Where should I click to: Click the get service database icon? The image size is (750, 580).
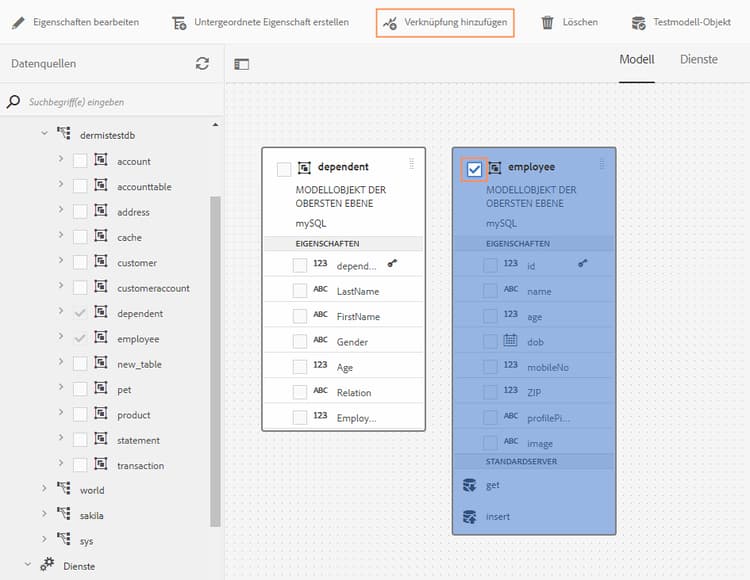pyautogui.click(x=470, y=485)
